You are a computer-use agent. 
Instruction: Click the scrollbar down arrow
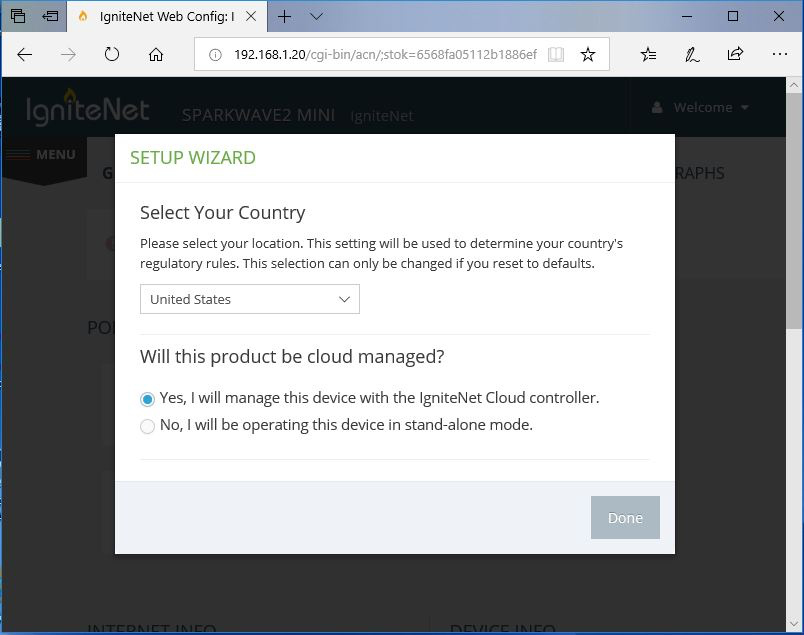point(794,624)
